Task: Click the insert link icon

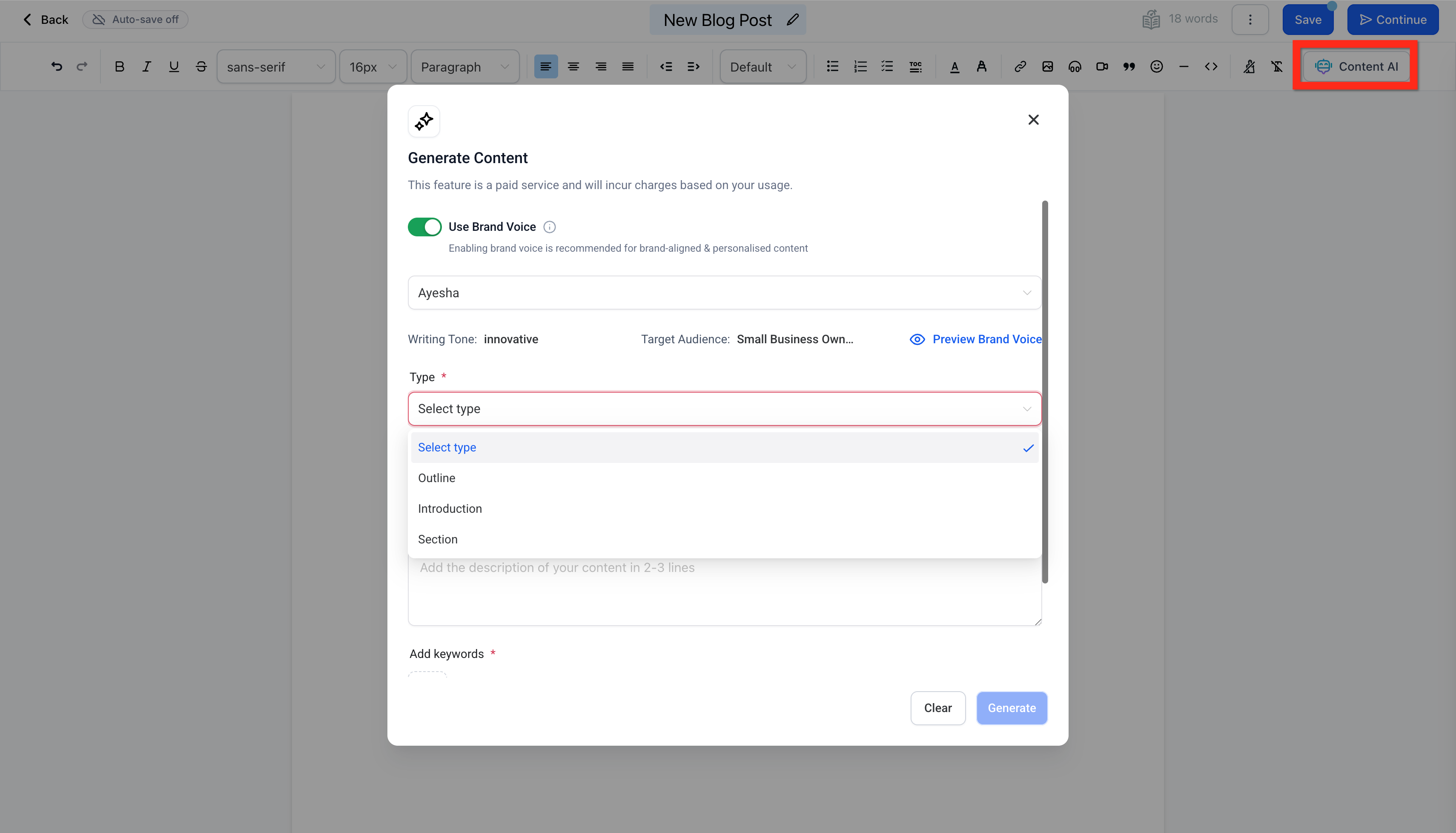Action: tap(1020, 67)
